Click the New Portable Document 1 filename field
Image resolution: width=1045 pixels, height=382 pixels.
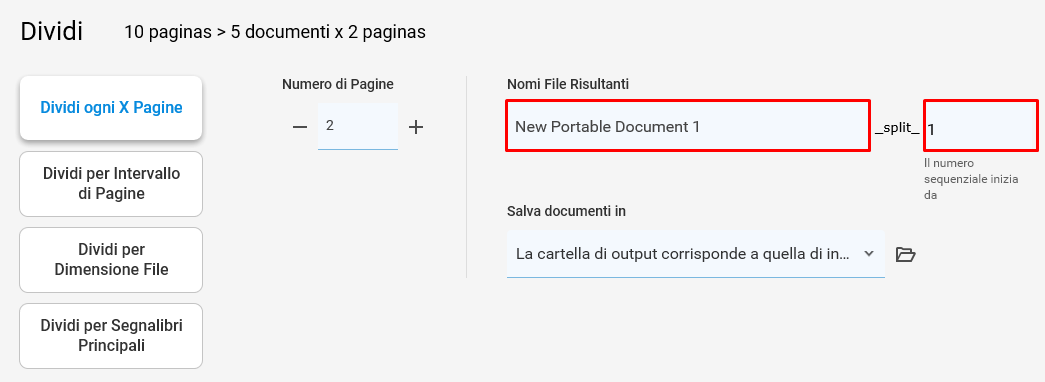point(688,126)
